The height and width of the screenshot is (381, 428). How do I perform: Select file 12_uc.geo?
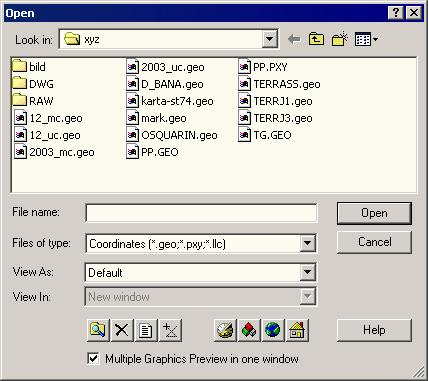(x=47, y=135)
